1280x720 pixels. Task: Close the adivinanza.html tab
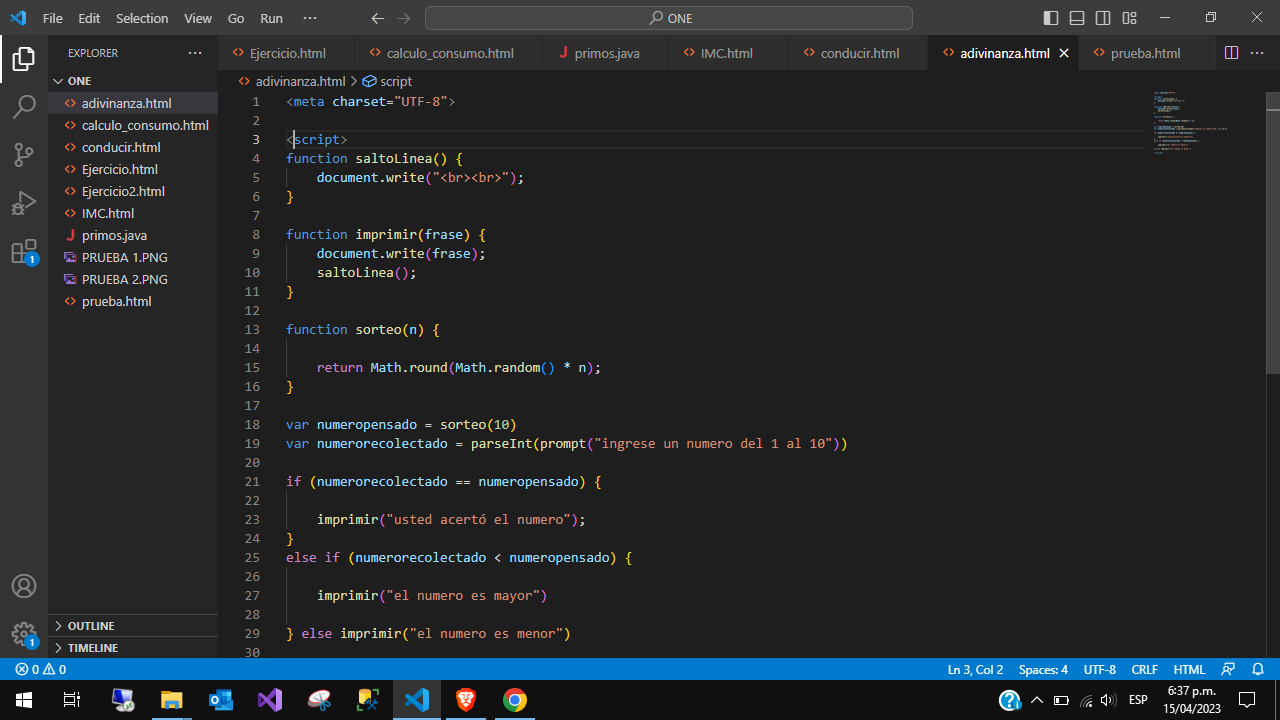tap(1064, 53)
